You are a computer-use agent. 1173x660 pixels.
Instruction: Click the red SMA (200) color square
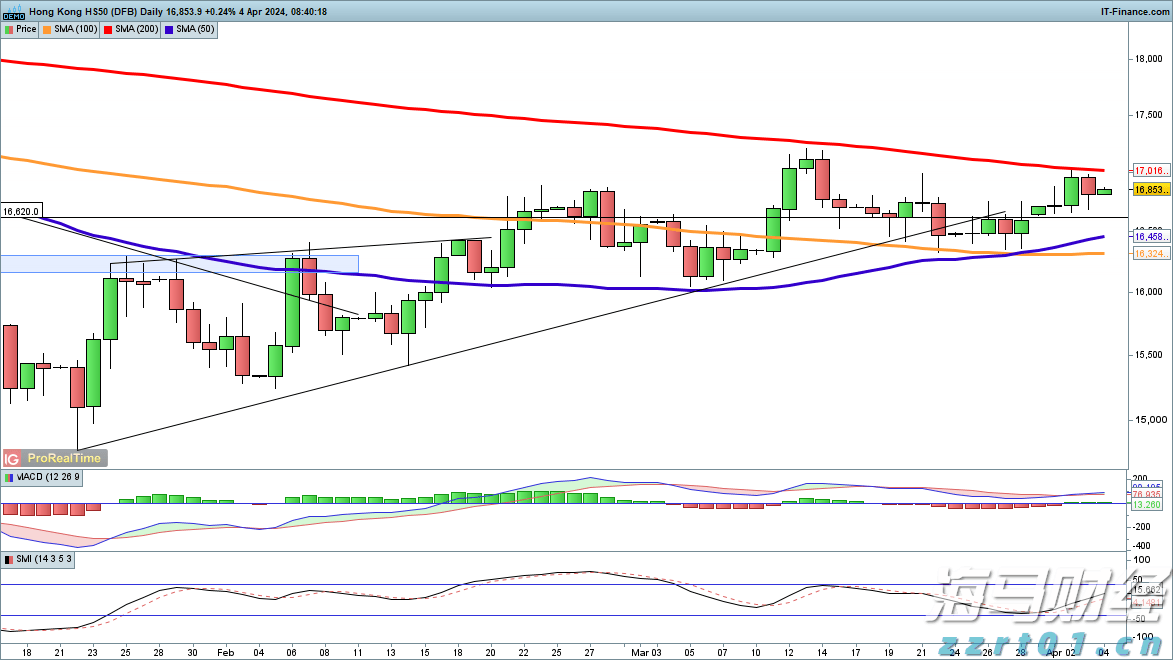pos(108,29)
